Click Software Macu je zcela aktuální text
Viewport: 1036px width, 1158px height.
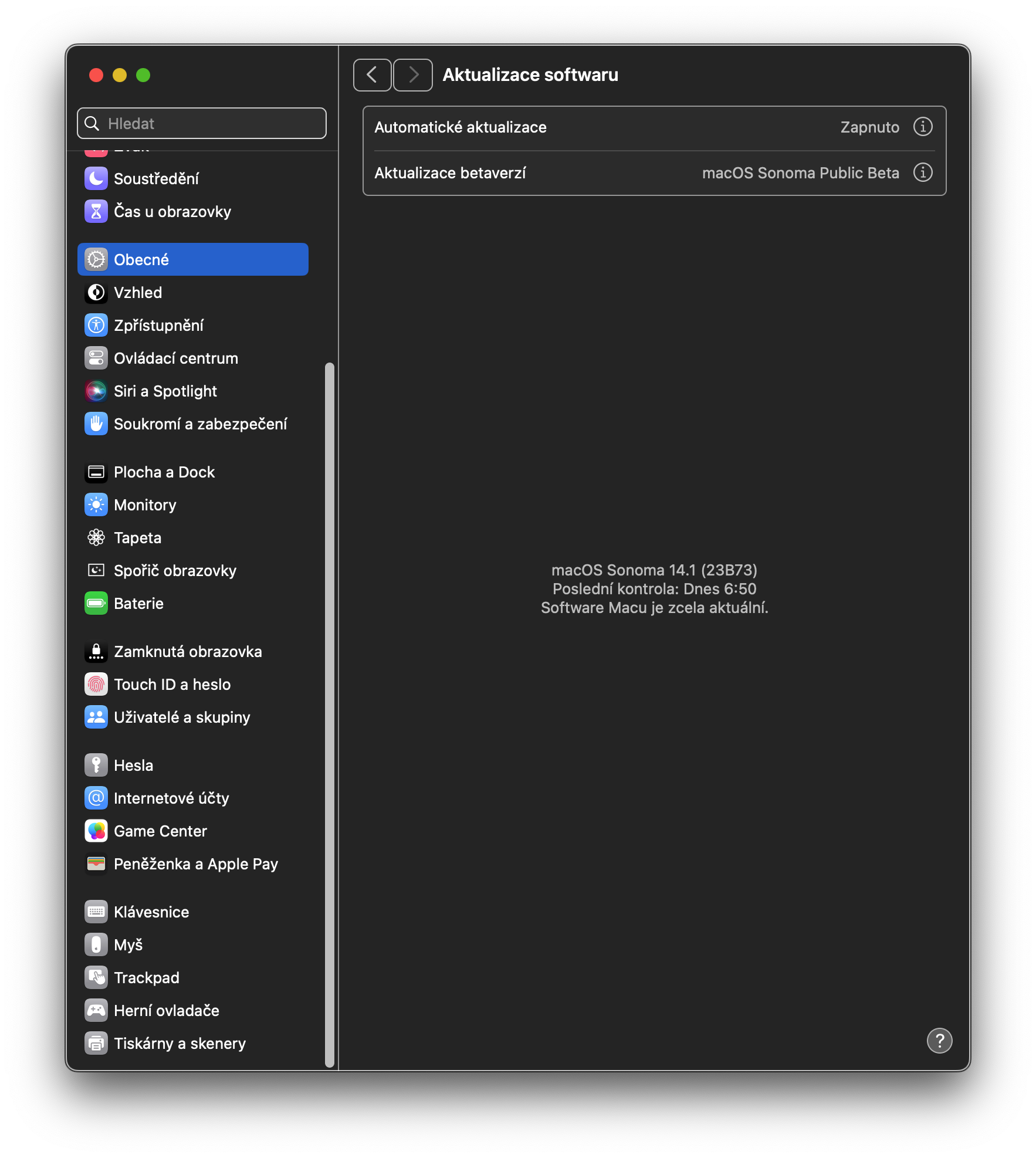coord(654,608)
